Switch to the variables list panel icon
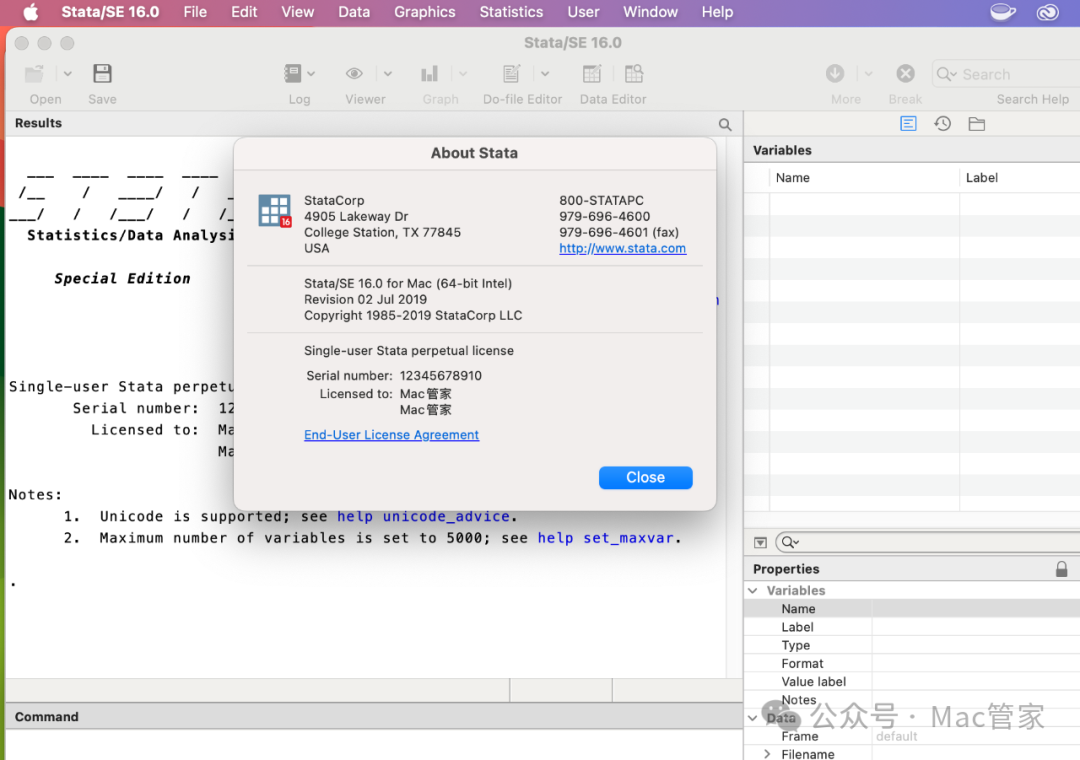The height and width of the screenshot is (760, 1080). pyautogui.click(x=908, y=124)
